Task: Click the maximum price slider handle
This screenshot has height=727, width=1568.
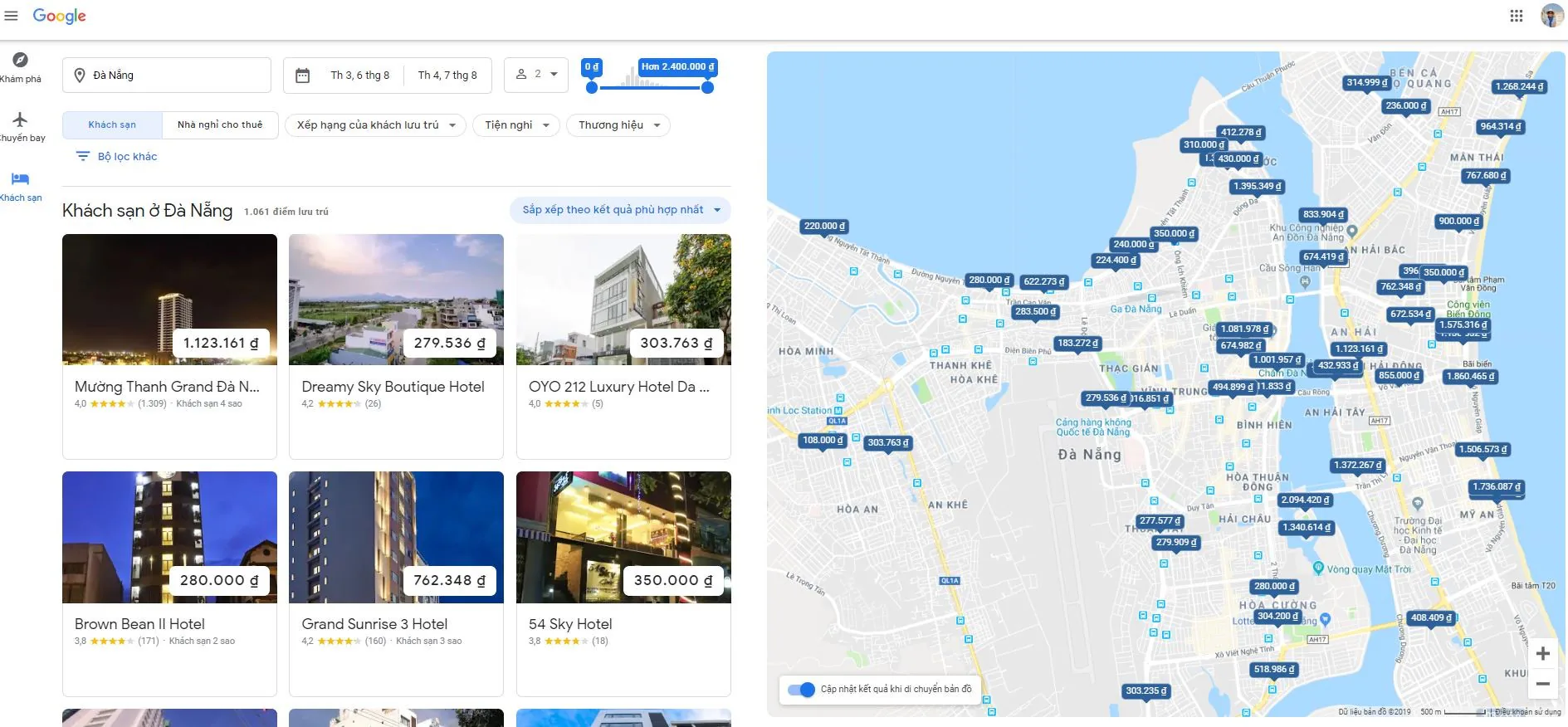Action: 707,87
